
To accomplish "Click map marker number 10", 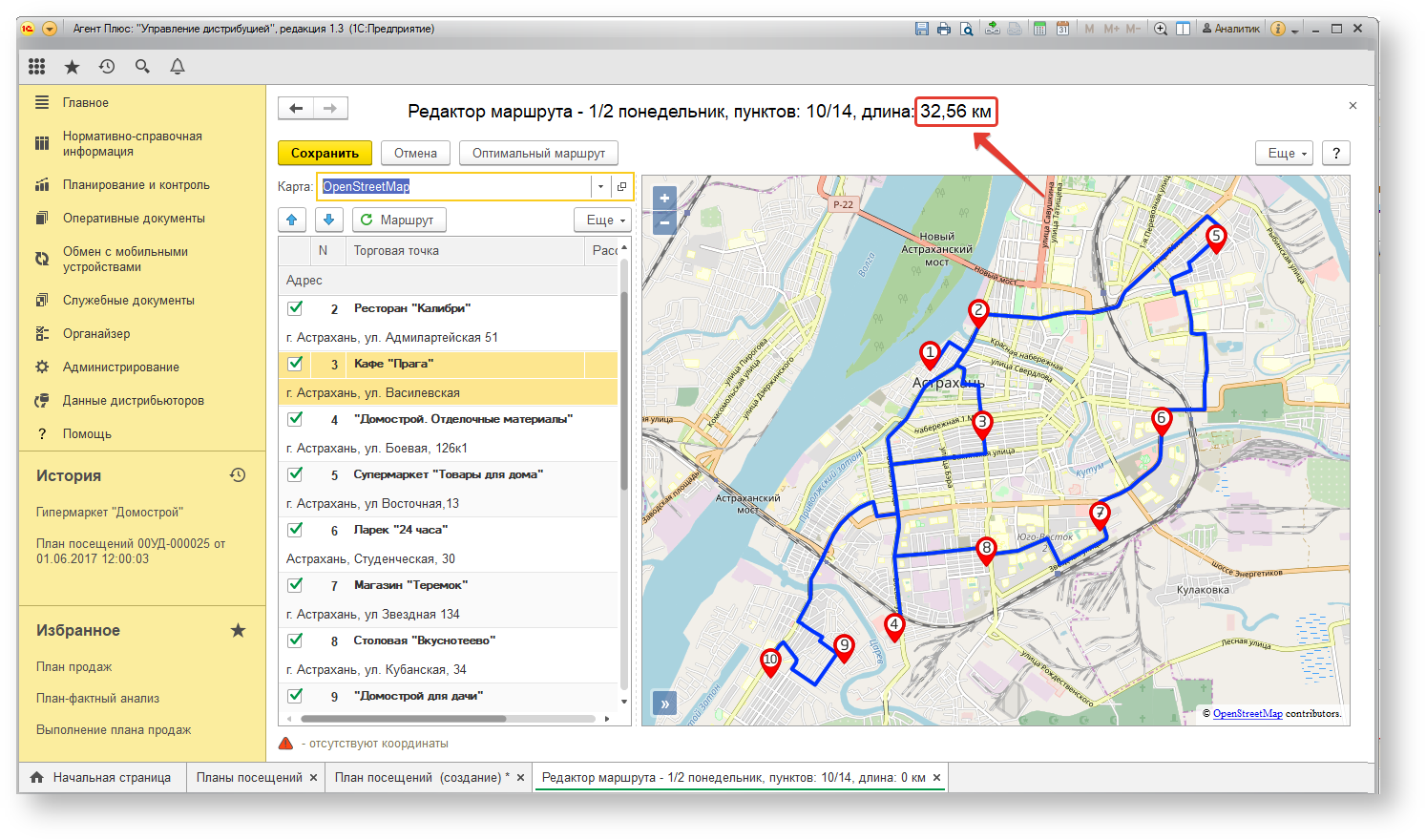I will coord(770,661).
